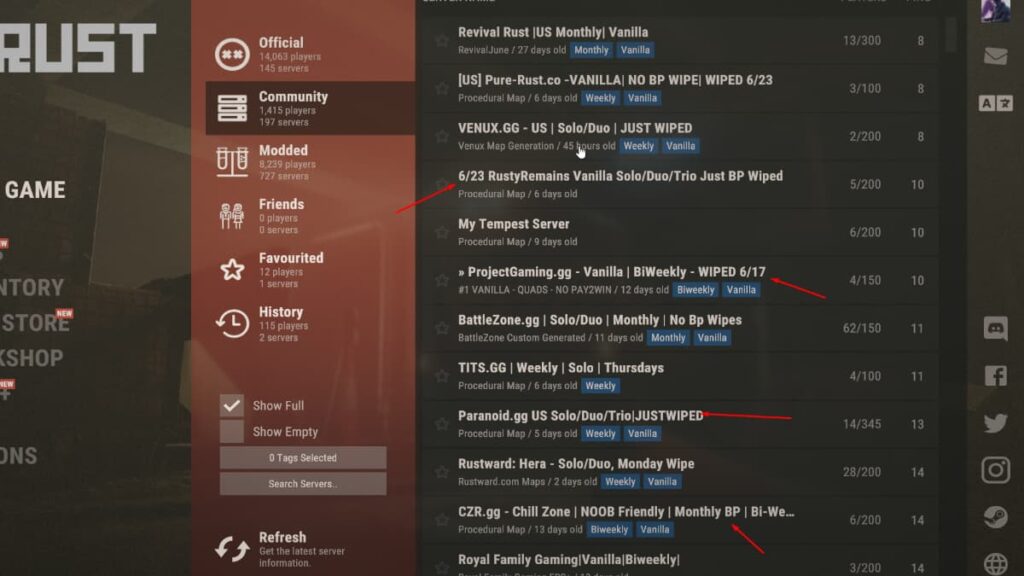Click the Twitter icon on the right edge
This screenshot has width=1024, height=576.
pyautogui.click(x=996, y=423)
